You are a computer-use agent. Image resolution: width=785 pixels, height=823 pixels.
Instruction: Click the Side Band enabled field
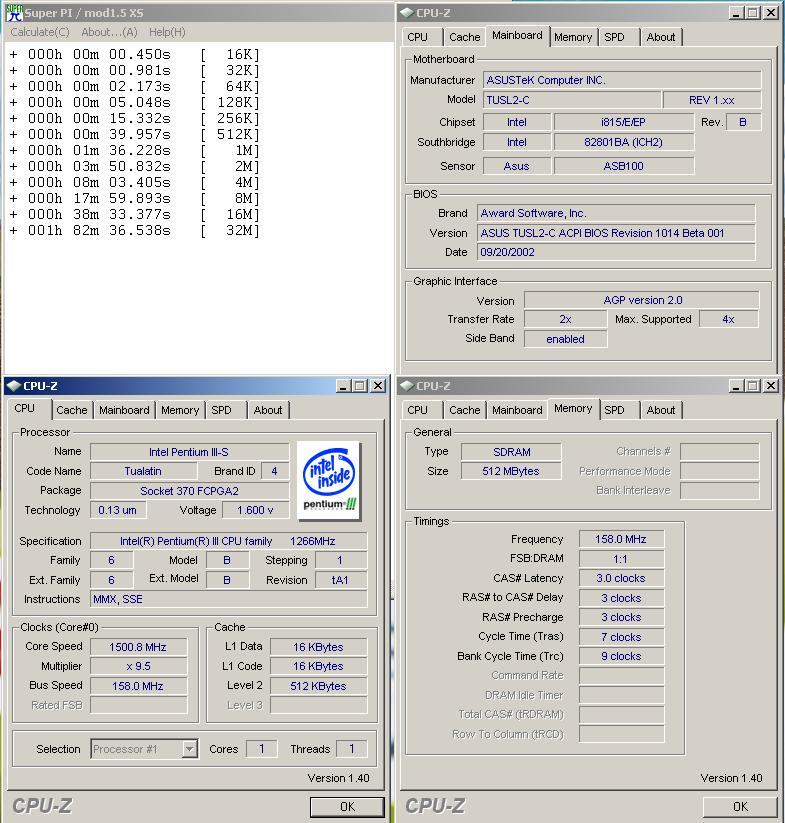click(x=565, y=339)
